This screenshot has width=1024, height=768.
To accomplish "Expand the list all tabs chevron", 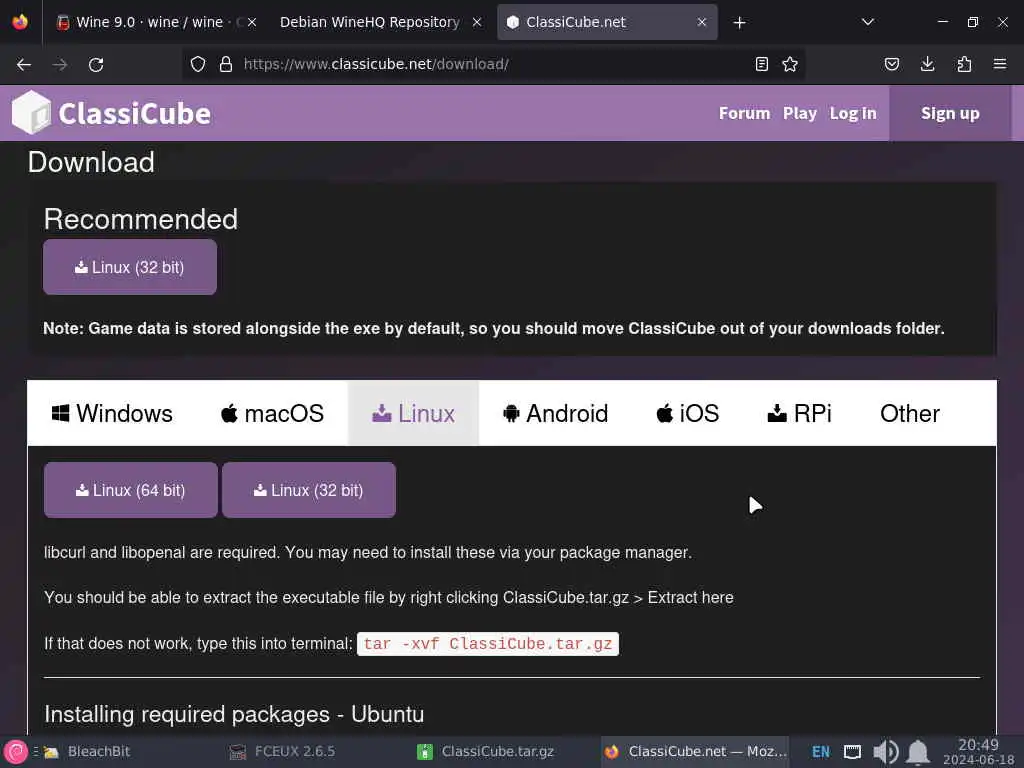I will (x=868, y=22).
